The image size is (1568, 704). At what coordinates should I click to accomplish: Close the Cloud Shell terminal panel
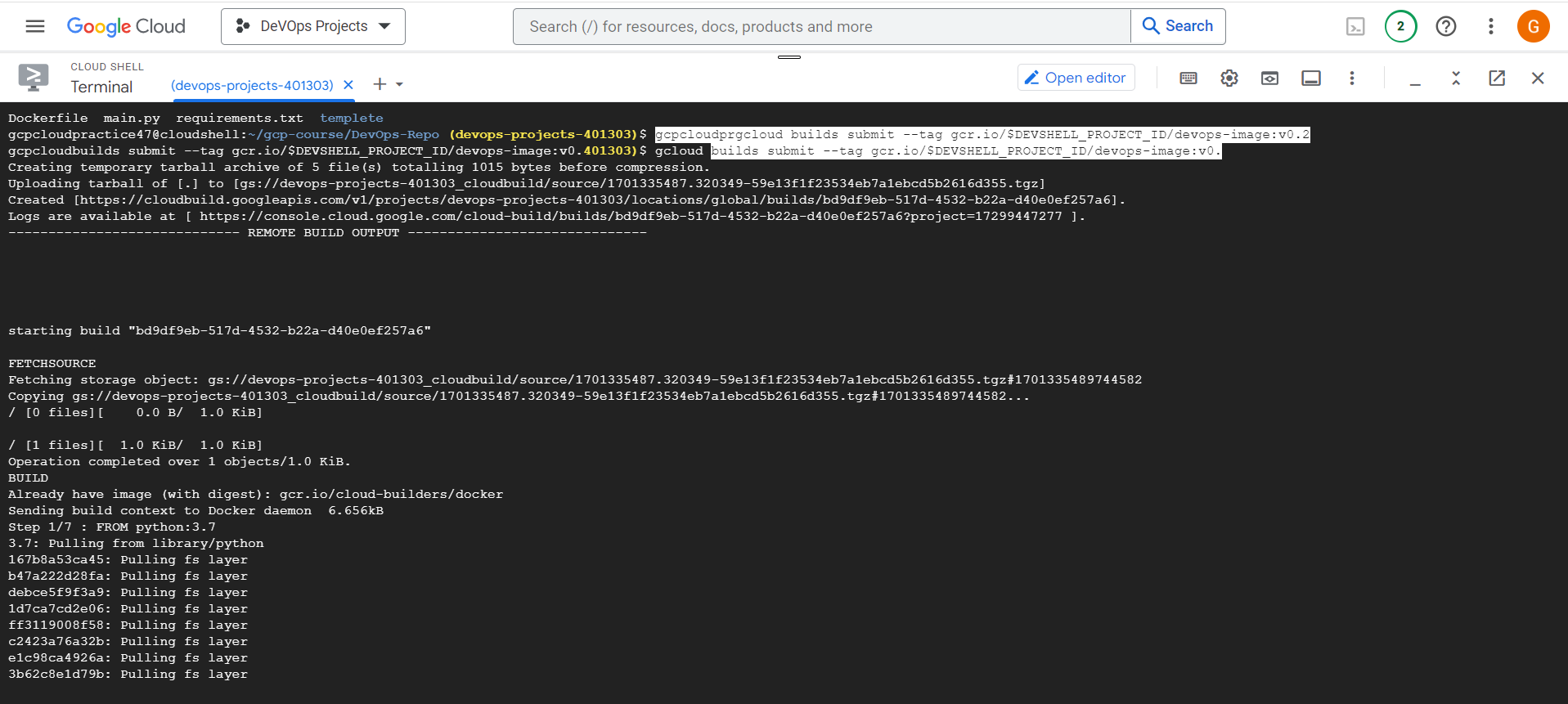click(x=1538, y=78)
